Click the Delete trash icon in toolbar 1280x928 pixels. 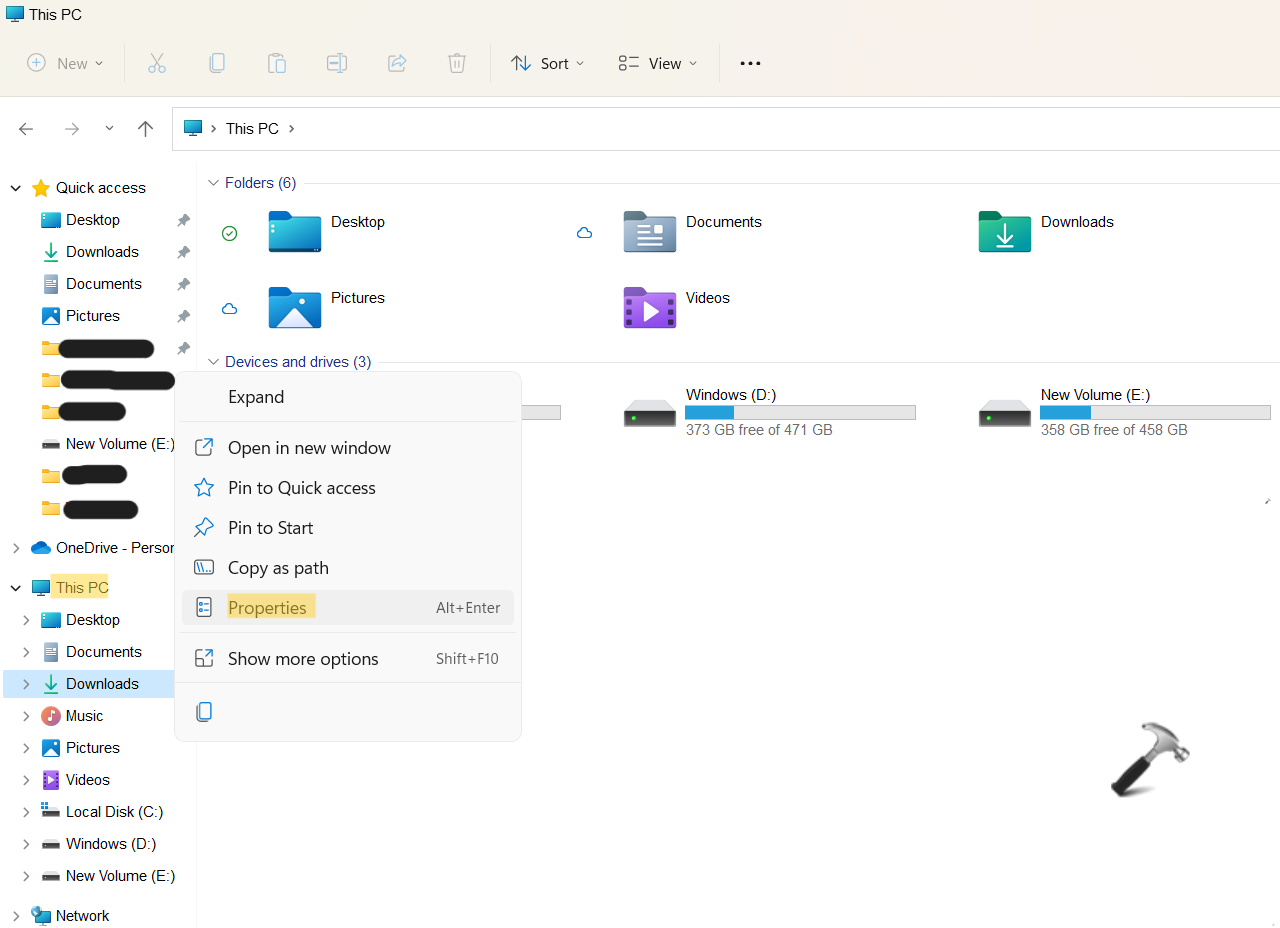point(457,63)
